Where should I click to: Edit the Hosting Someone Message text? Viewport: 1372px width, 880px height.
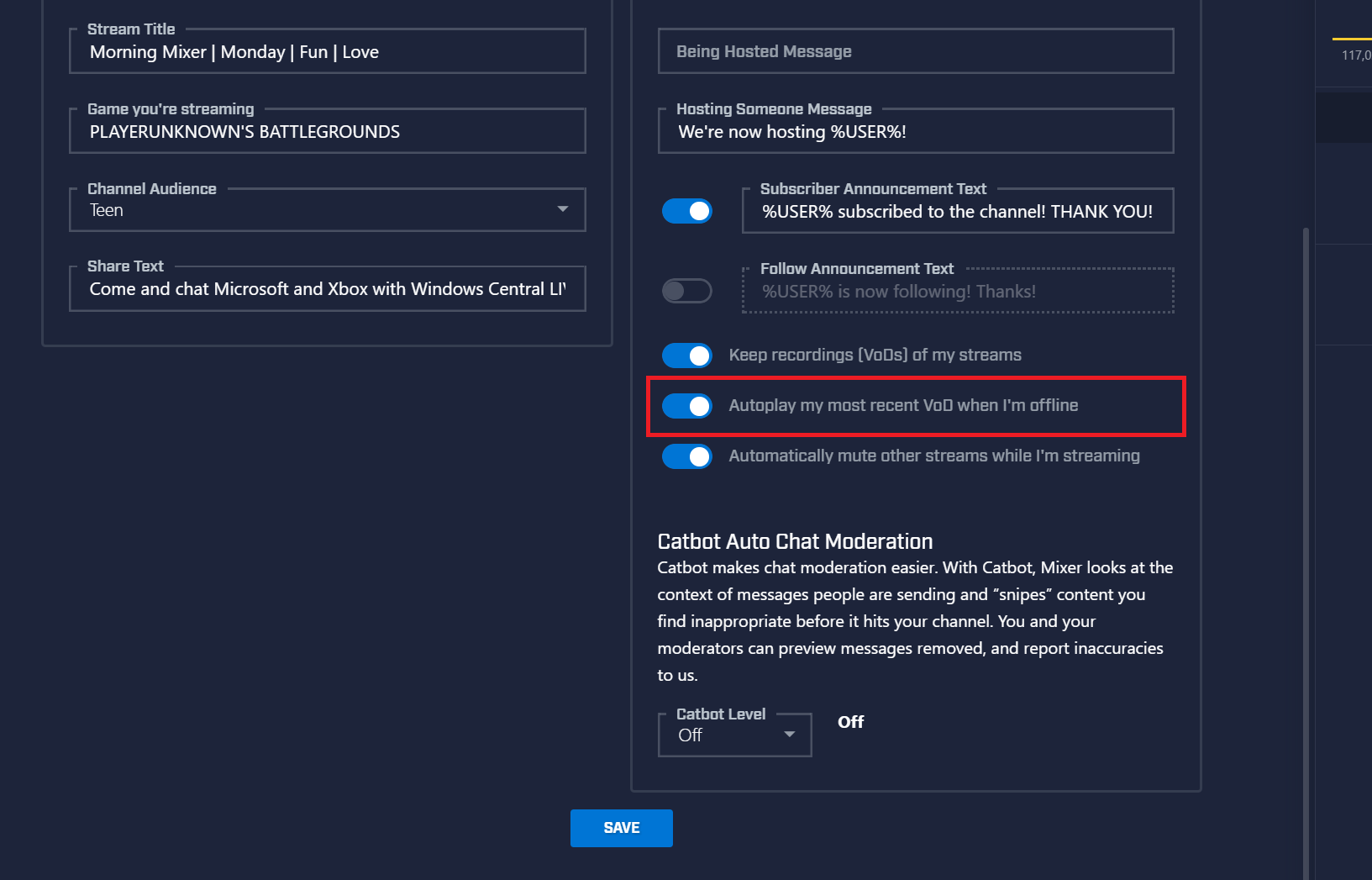click(x=915, y=131)
